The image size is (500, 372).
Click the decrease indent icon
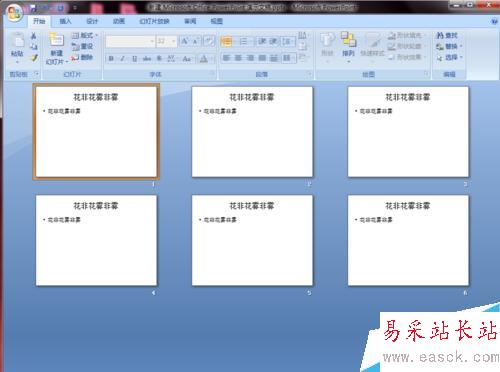click(x=262, y=41)
